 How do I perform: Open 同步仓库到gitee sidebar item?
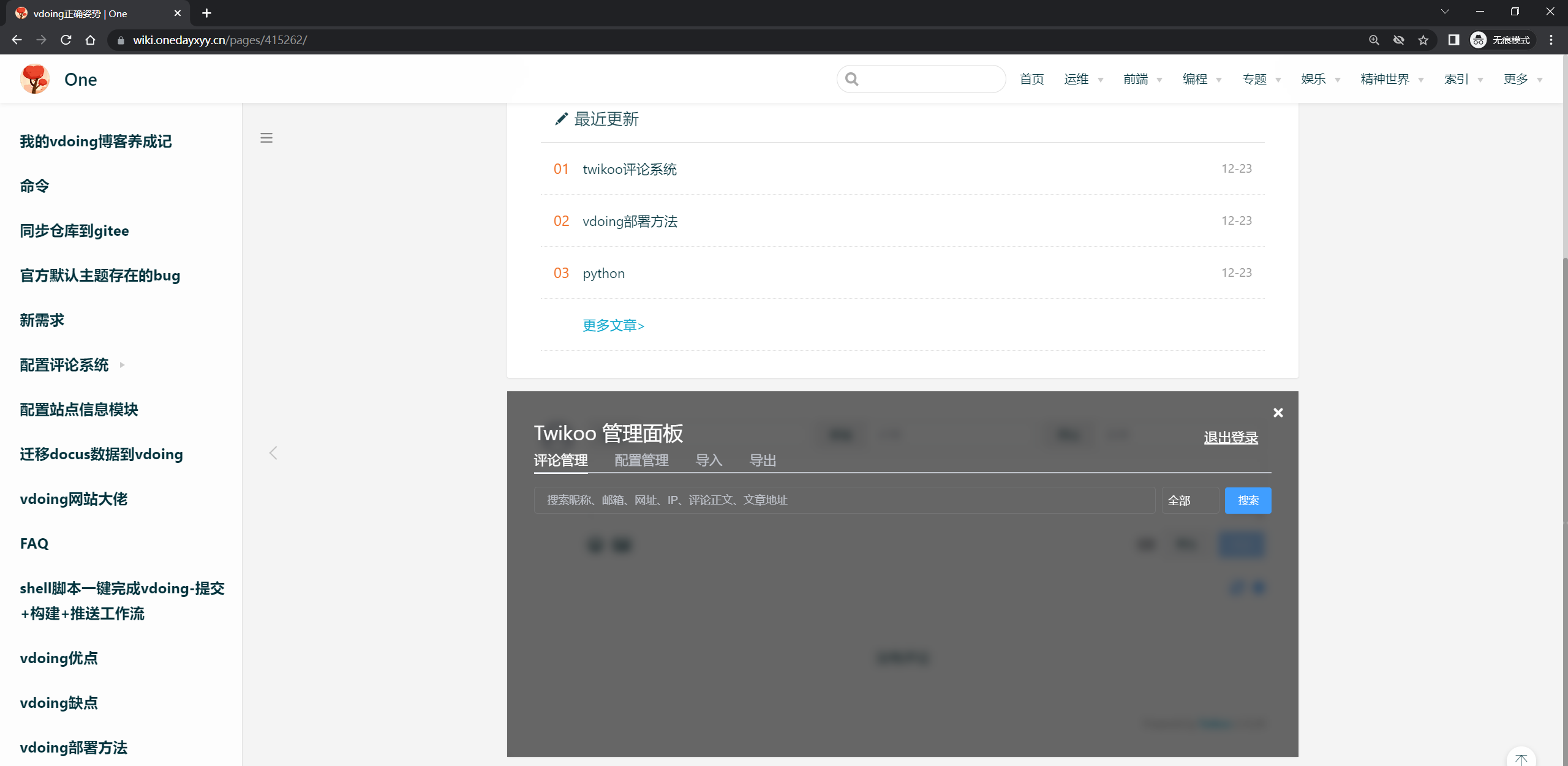(74, 231)
